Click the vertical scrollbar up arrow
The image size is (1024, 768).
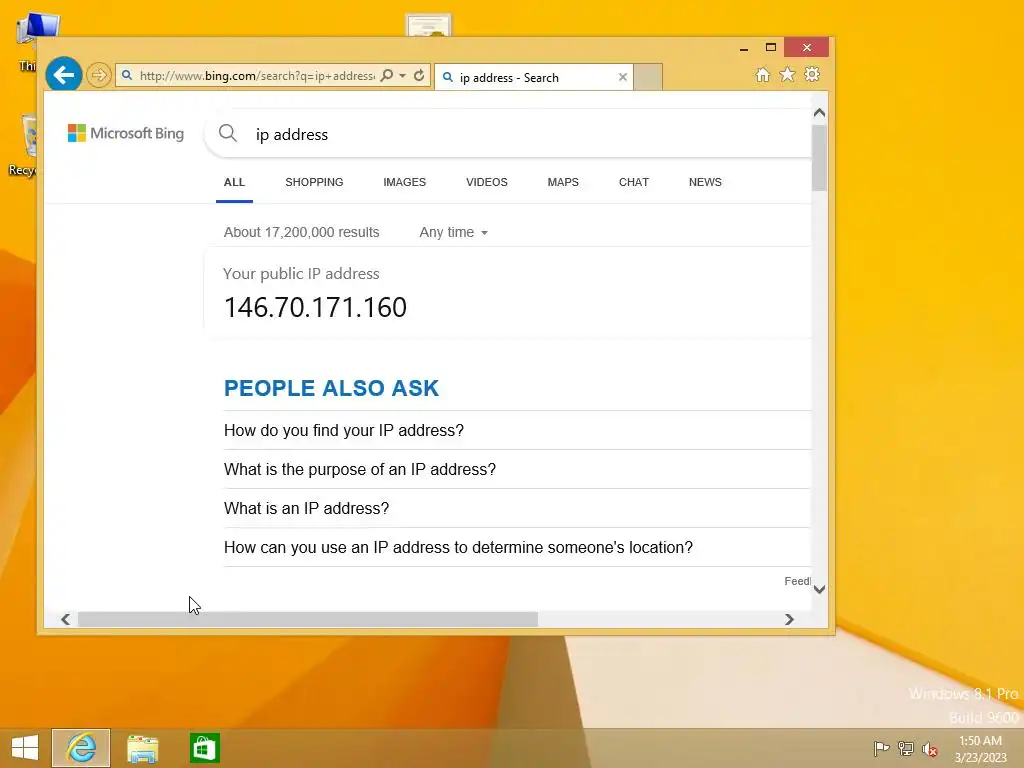pos(820,113)
